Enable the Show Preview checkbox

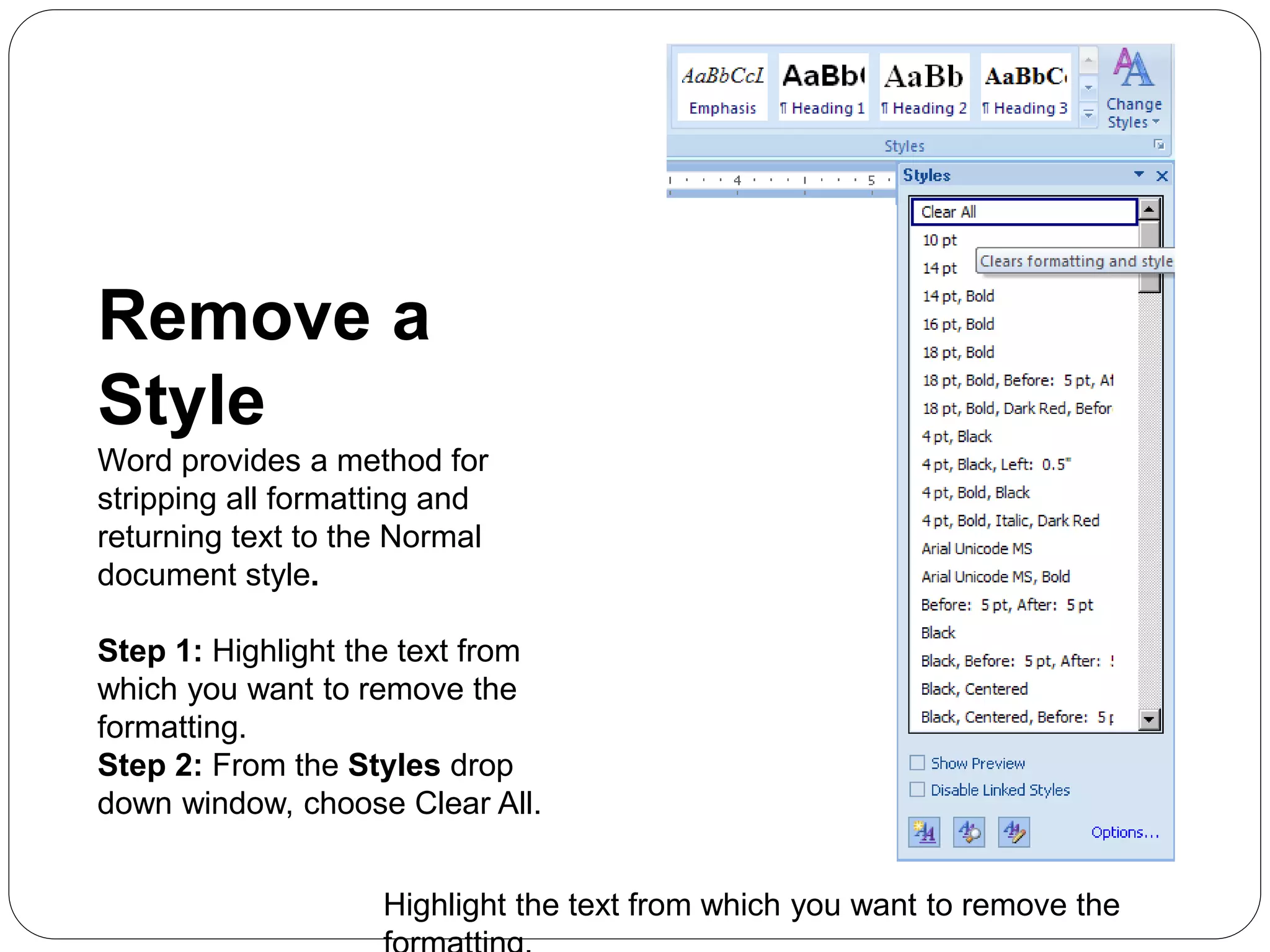click(917, 762)
